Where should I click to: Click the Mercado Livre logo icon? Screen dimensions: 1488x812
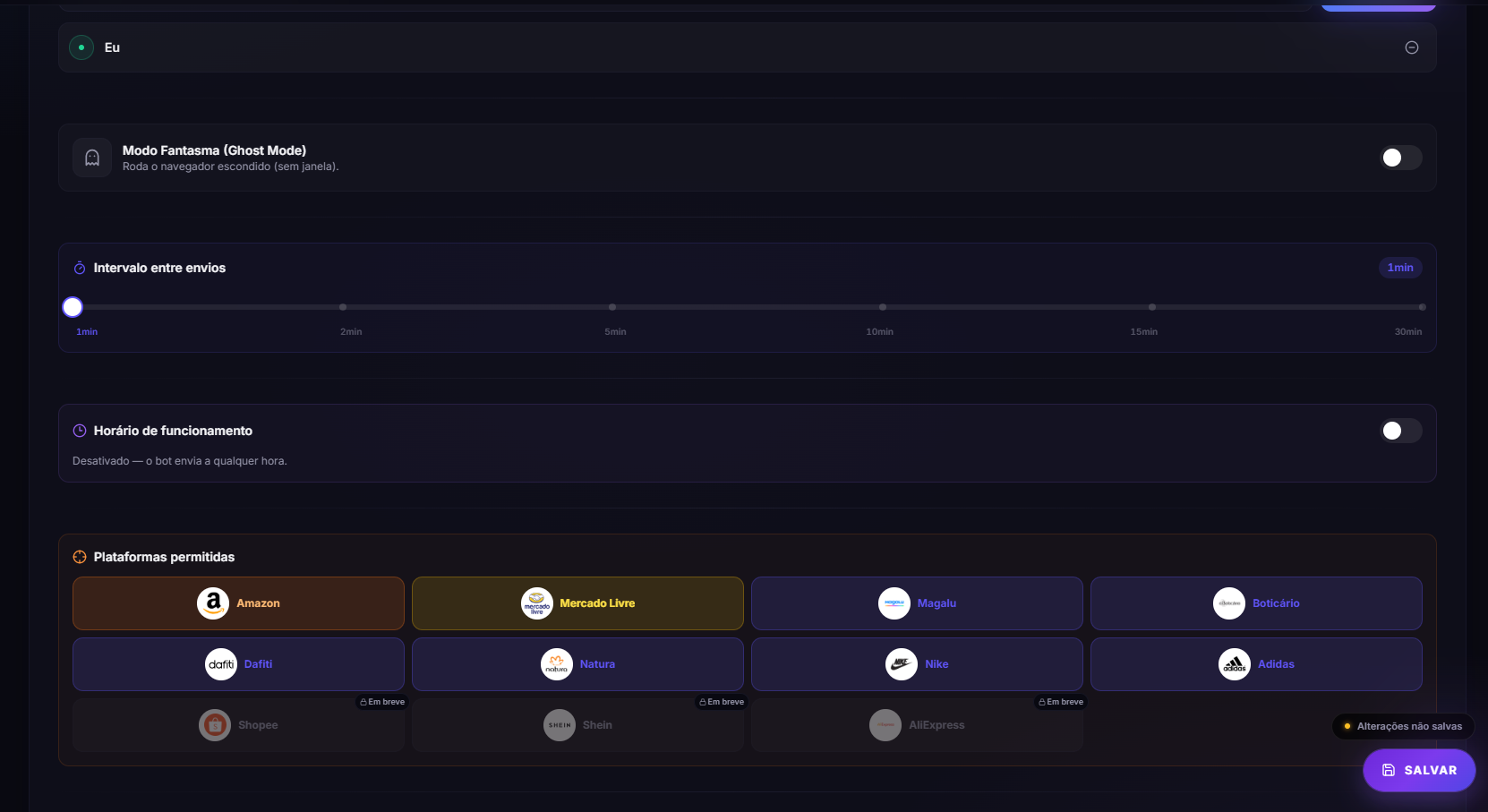537,603
